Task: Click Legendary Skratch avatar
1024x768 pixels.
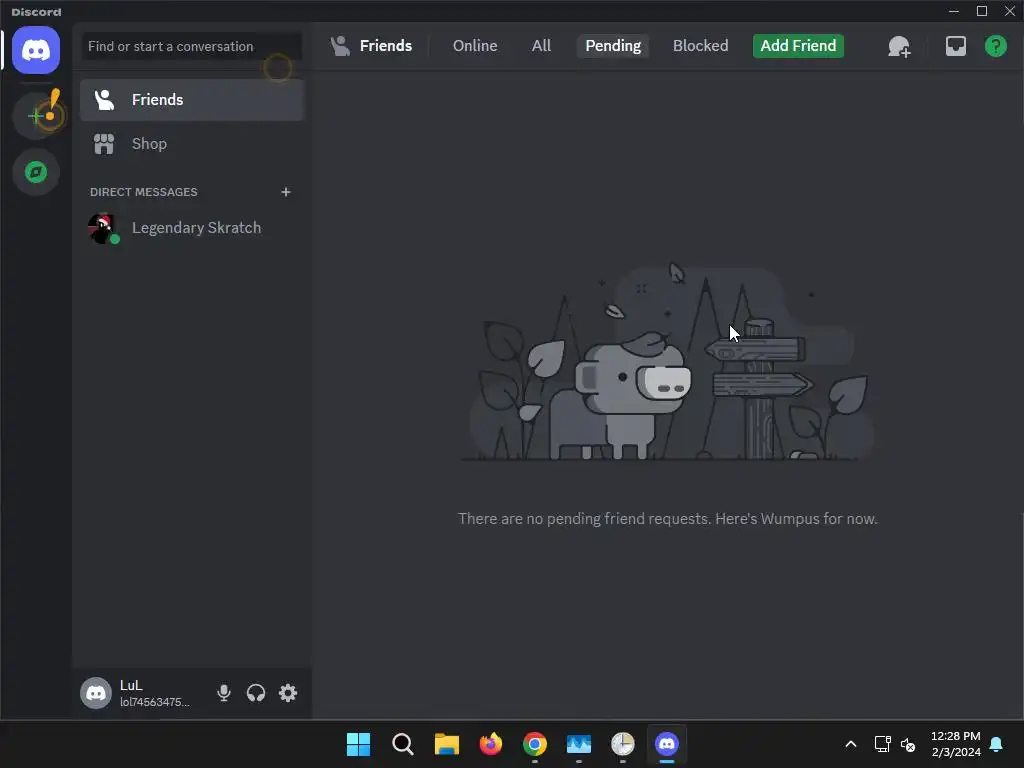Action: [x=103, y=229]
